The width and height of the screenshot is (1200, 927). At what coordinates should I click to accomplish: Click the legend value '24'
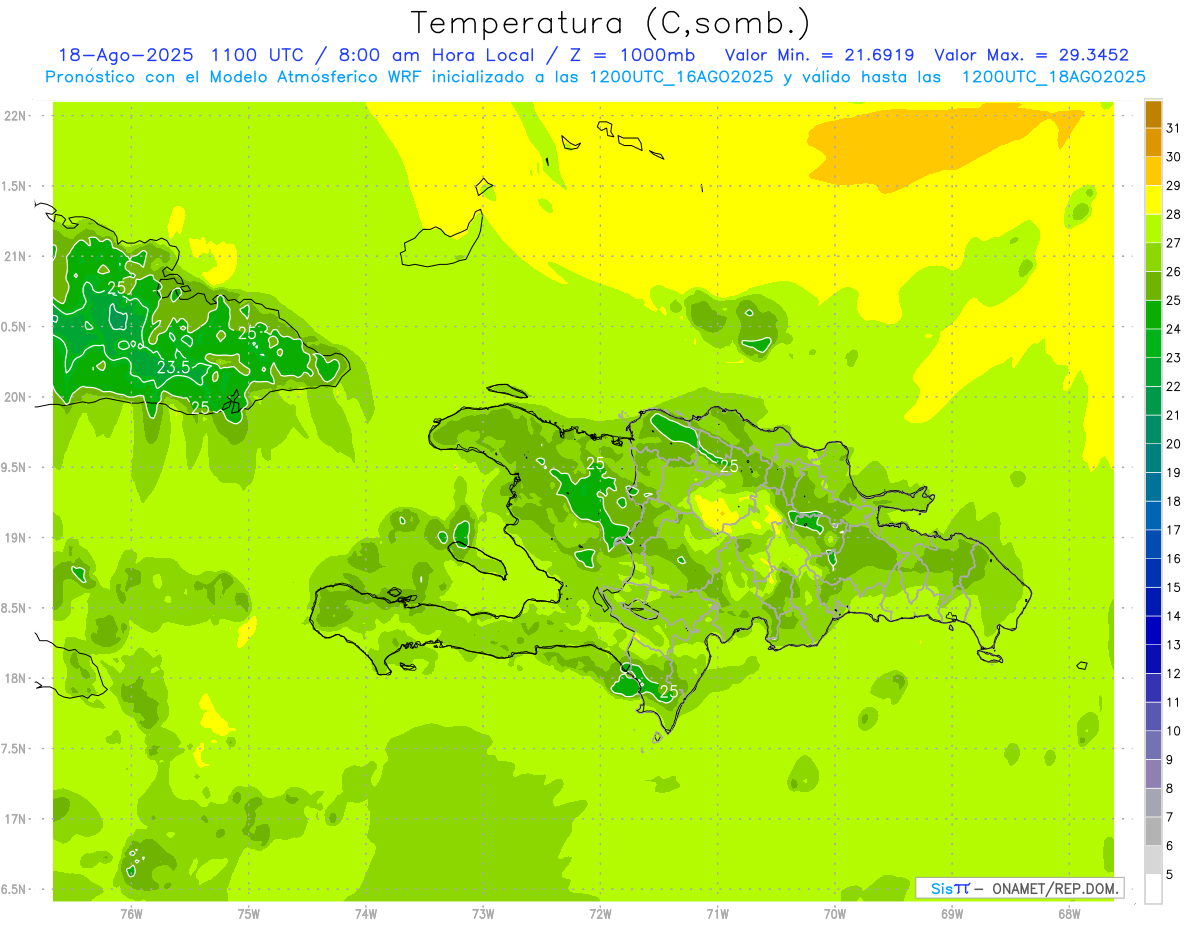(1174, 329)
